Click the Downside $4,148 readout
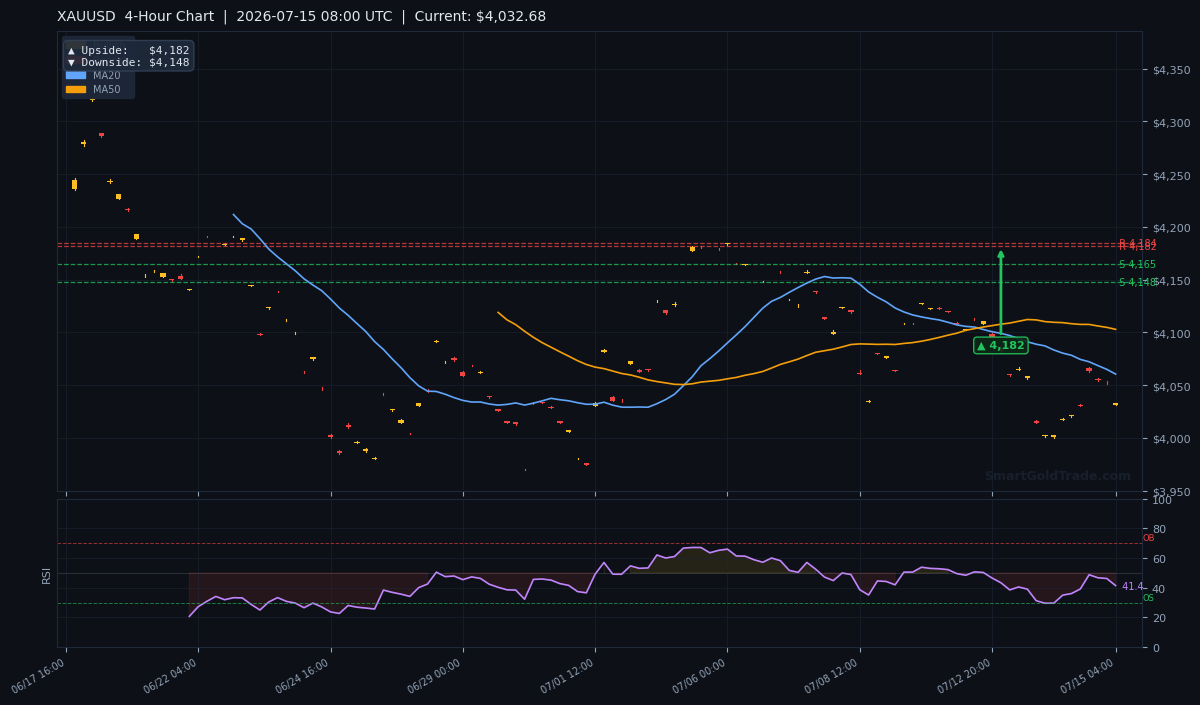 128,62
